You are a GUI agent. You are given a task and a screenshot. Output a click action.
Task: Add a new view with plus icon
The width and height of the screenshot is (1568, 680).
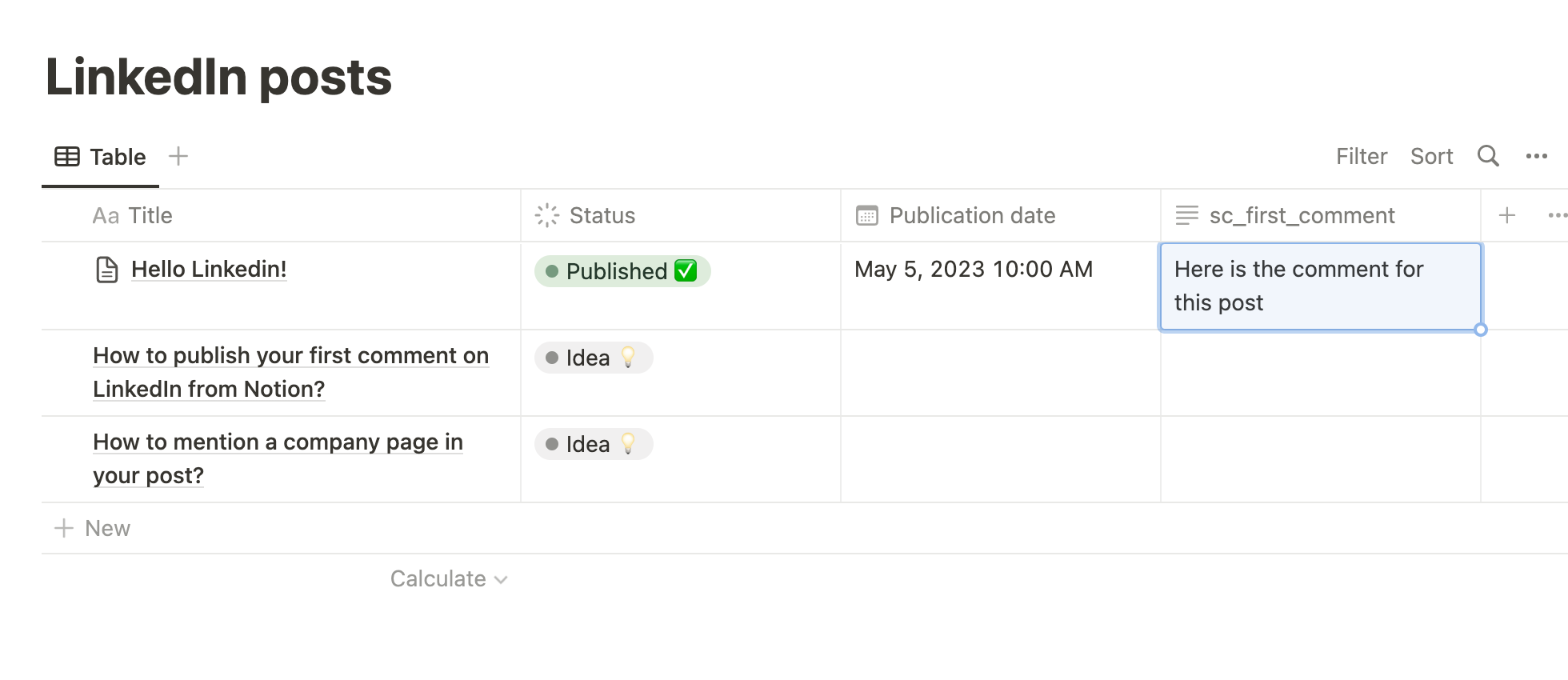(x=178, y=157)
